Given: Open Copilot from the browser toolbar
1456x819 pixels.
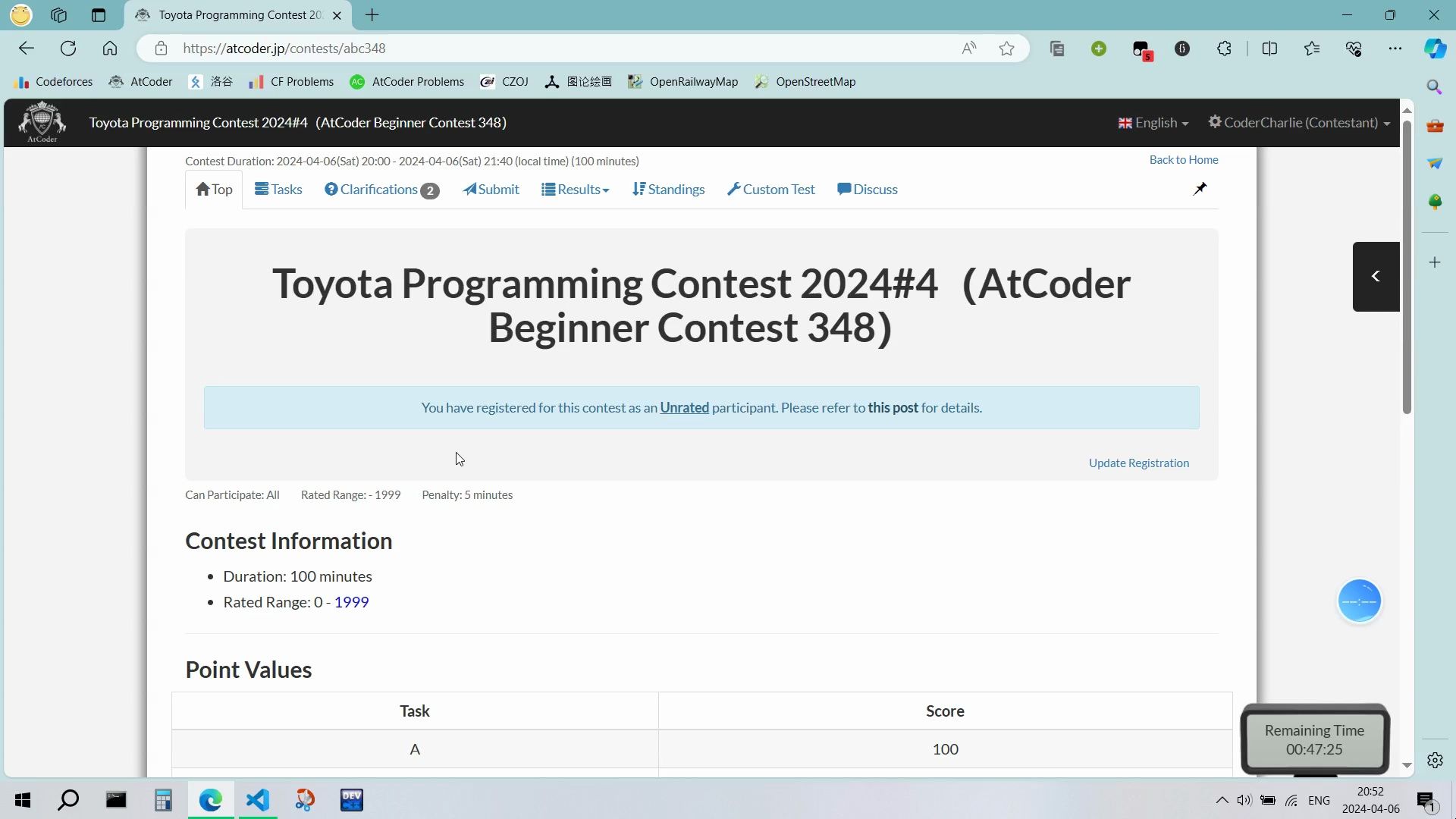Looking at the screenshot, I should [1435, 48].
